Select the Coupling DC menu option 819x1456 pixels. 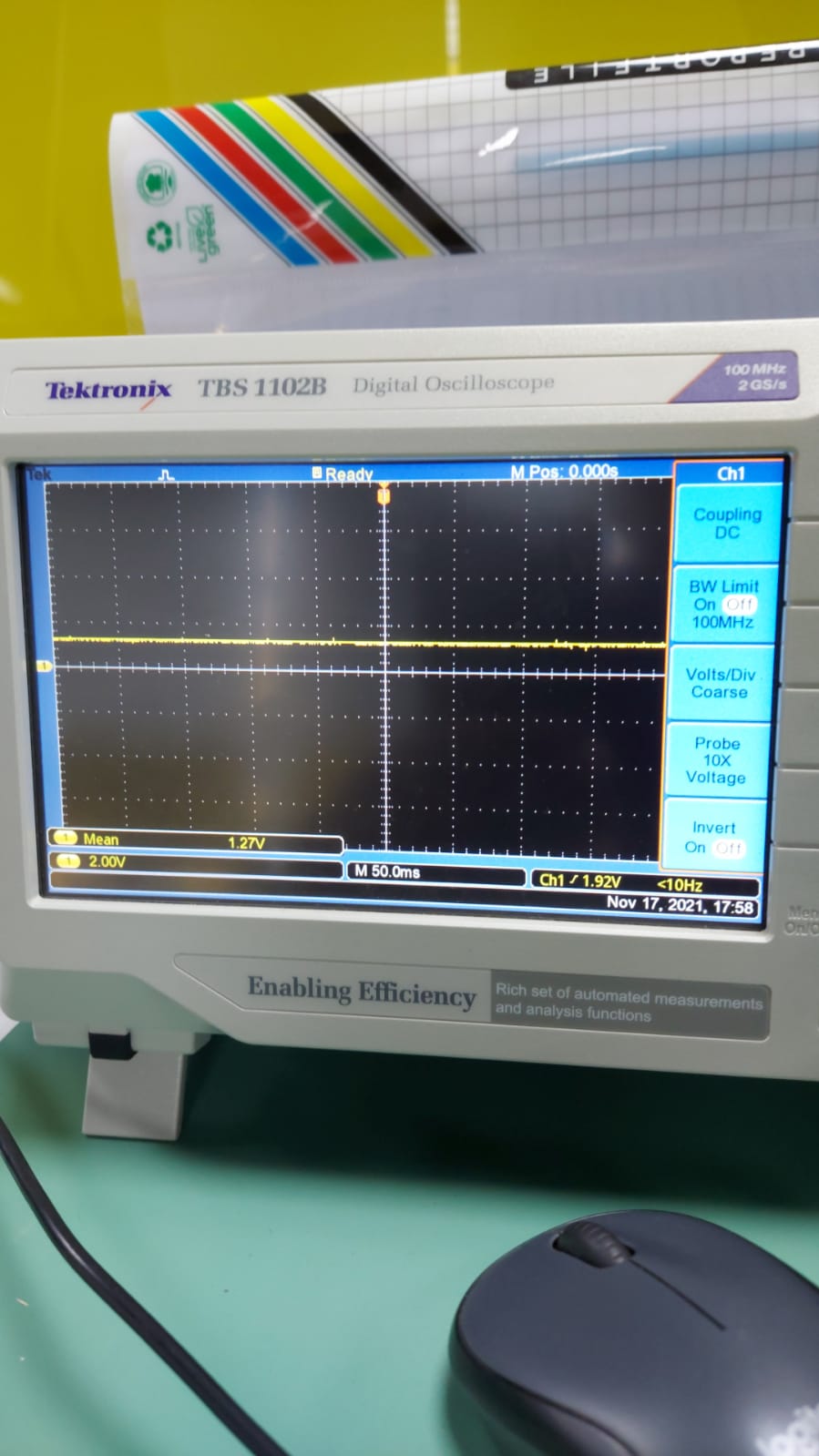(726, 524)
